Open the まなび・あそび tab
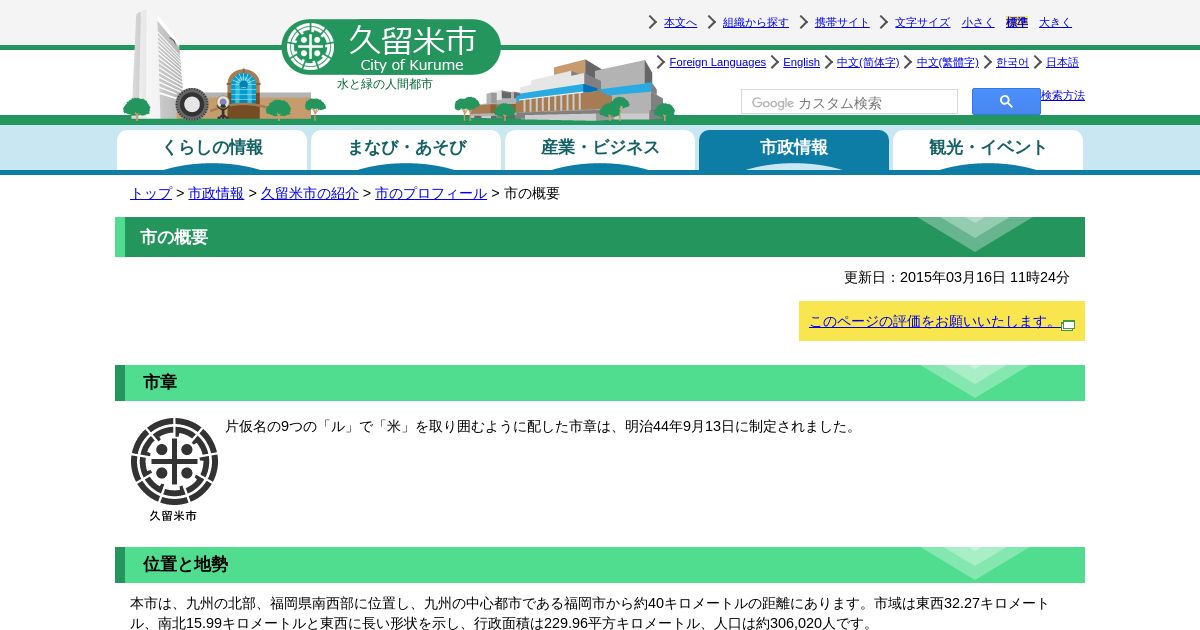The height and width of the screenshot is (630, 1200). click(x=406, y=150)
